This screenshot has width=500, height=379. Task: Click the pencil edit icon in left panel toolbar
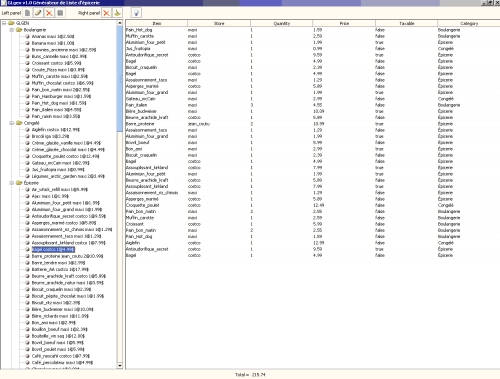pyautogui.click(x=38, y=13)
